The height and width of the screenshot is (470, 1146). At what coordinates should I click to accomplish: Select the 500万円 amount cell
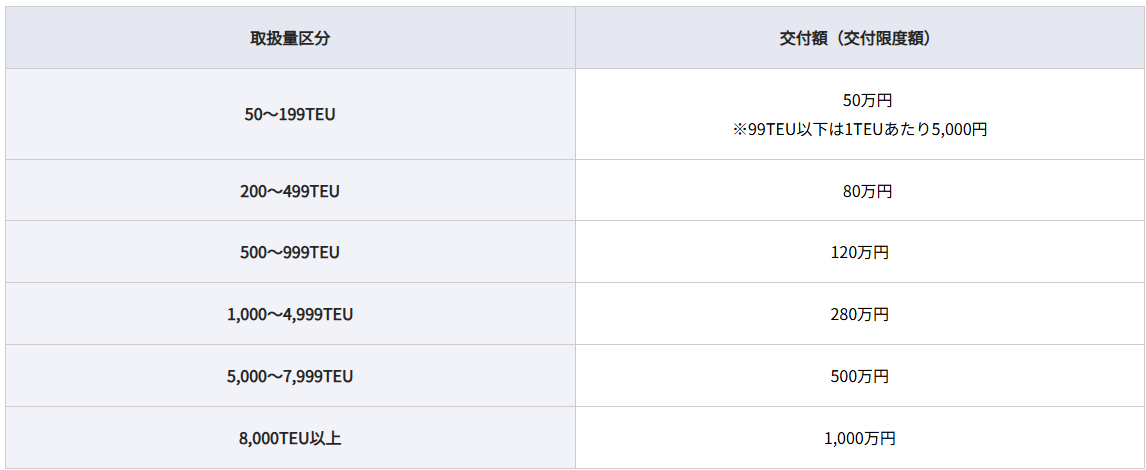[x=860, y=377]
